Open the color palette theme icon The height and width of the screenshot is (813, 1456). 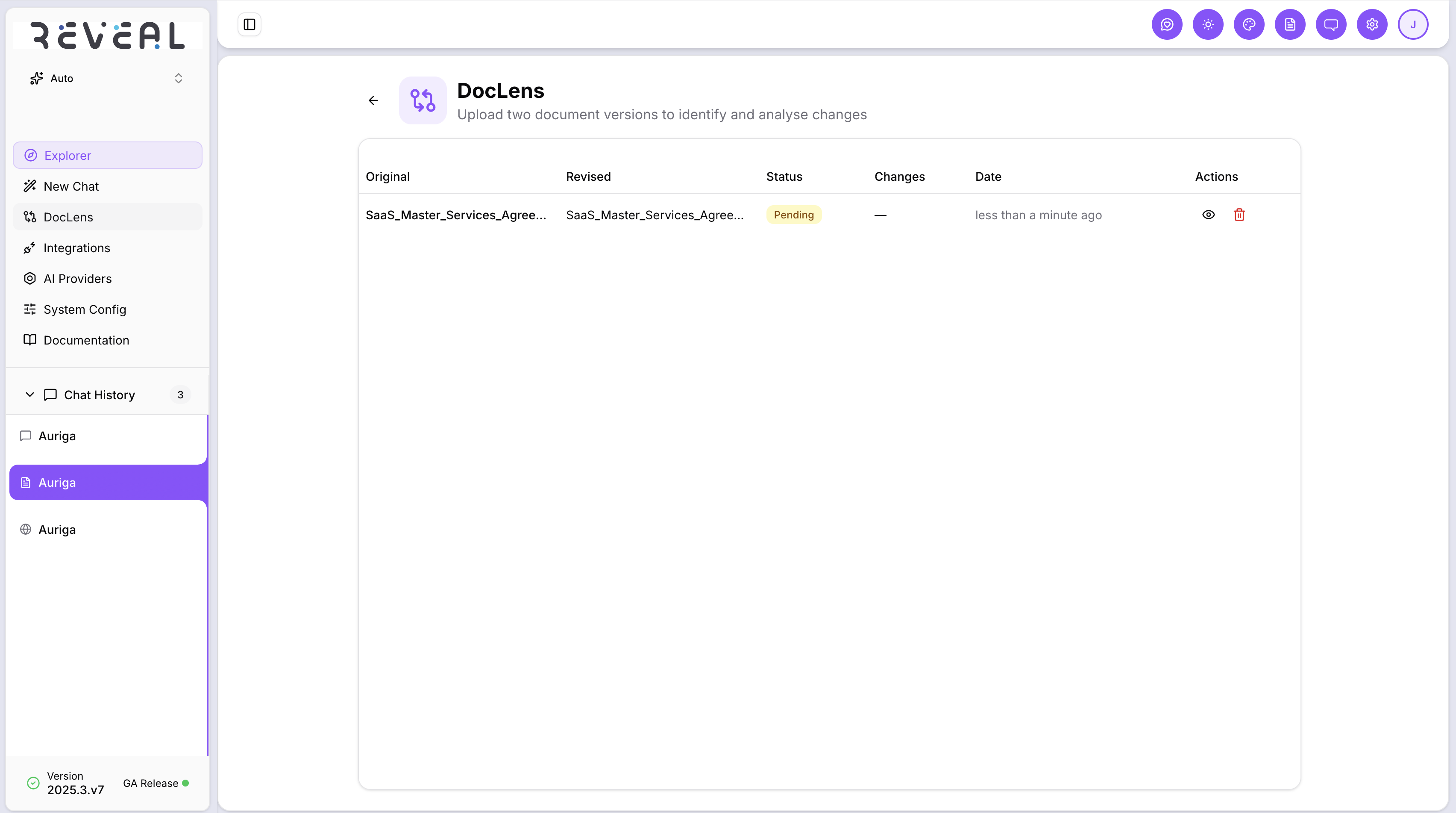(x=1249, y=24)
